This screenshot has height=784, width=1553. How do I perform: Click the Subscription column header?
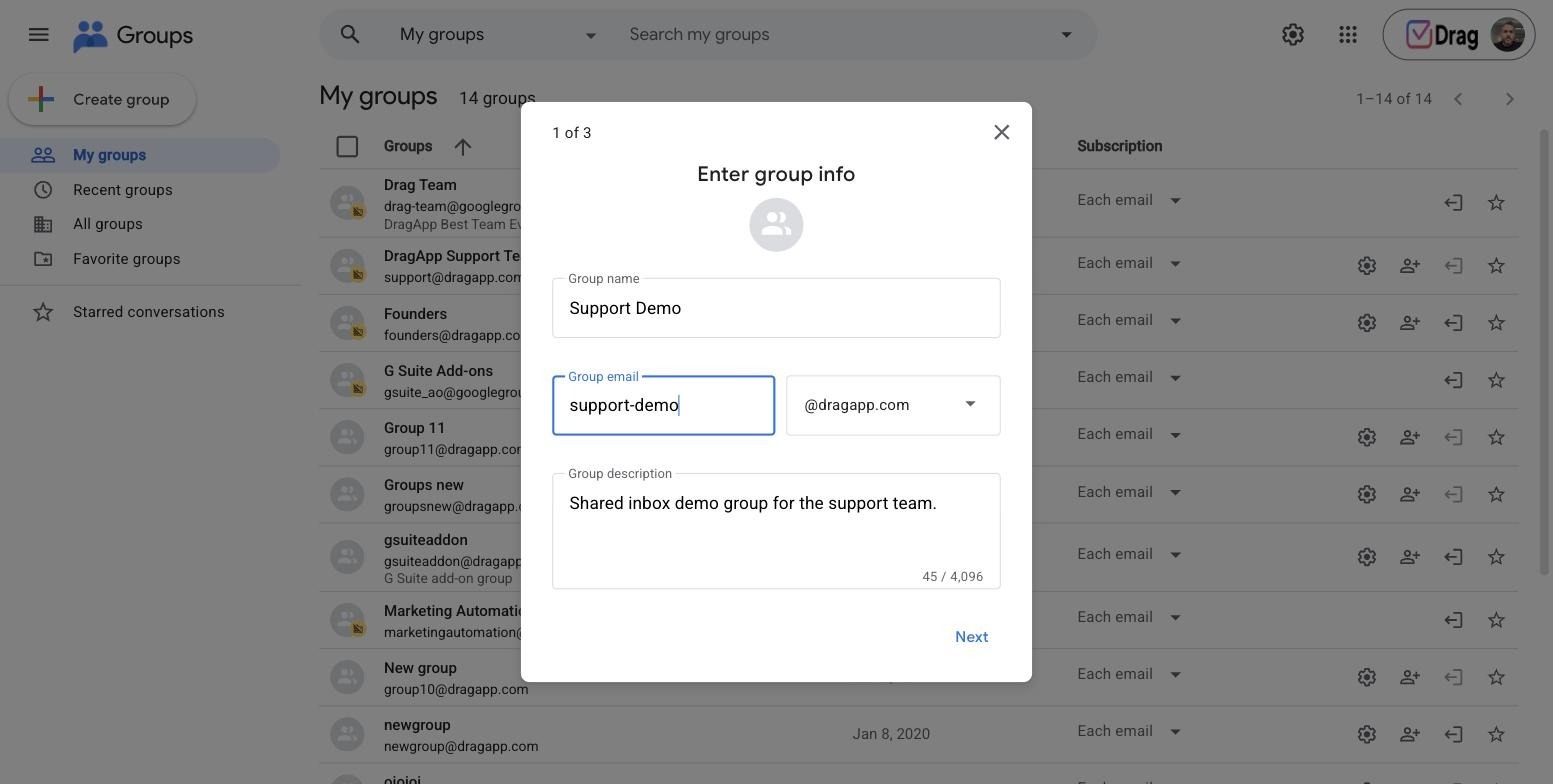tap(1119, 147)
